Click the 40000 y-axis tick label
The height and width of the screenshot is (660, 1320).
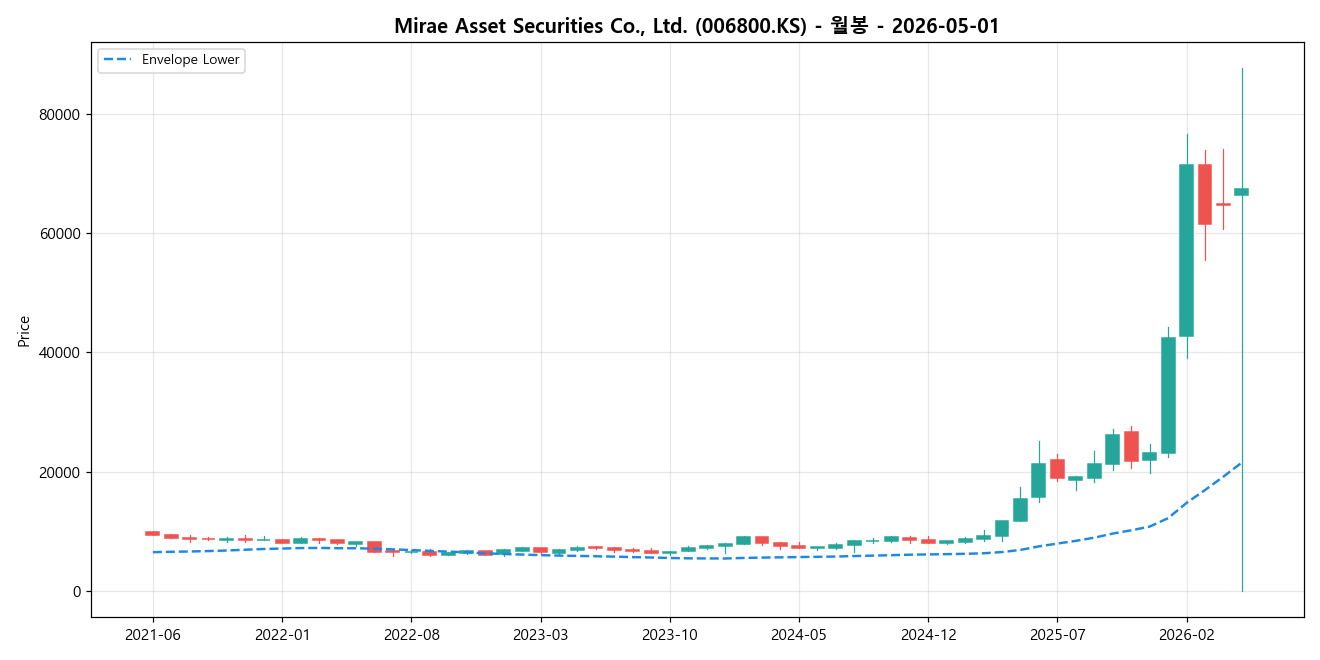[60, 353]
